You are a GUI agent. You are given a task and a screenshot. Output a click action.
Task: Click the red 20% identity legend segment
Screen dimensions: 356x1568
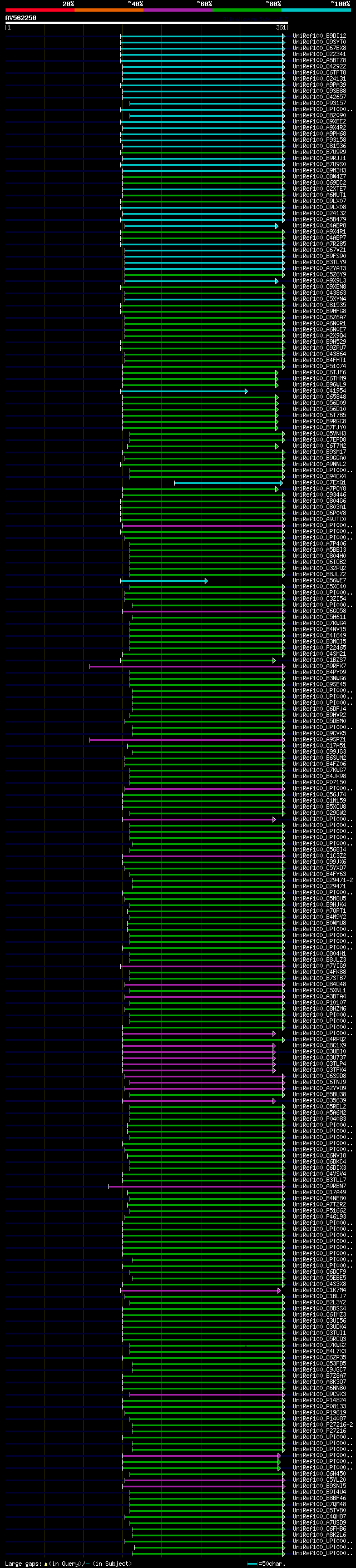[x=39, y=10]
